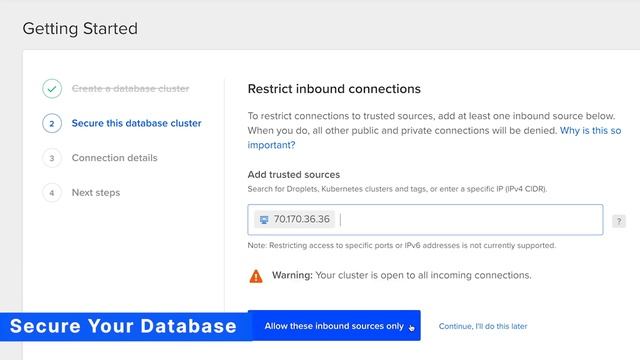Select the step 3 number circle

click(x=52, y=158)
